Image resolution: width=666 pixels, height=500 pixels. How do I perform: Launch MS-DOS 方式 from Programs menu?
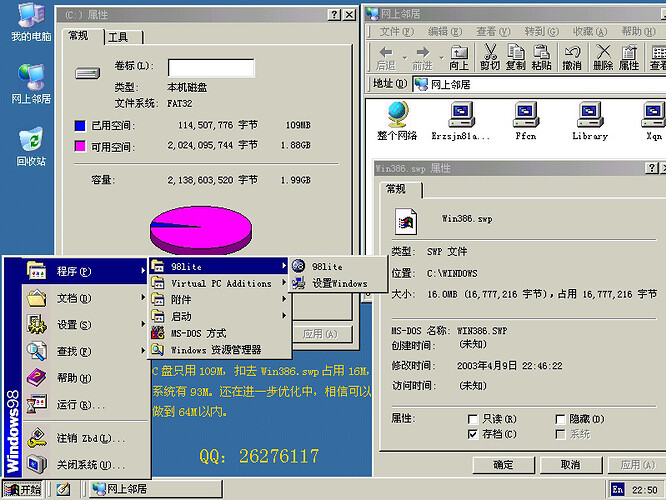coord(219,333)
